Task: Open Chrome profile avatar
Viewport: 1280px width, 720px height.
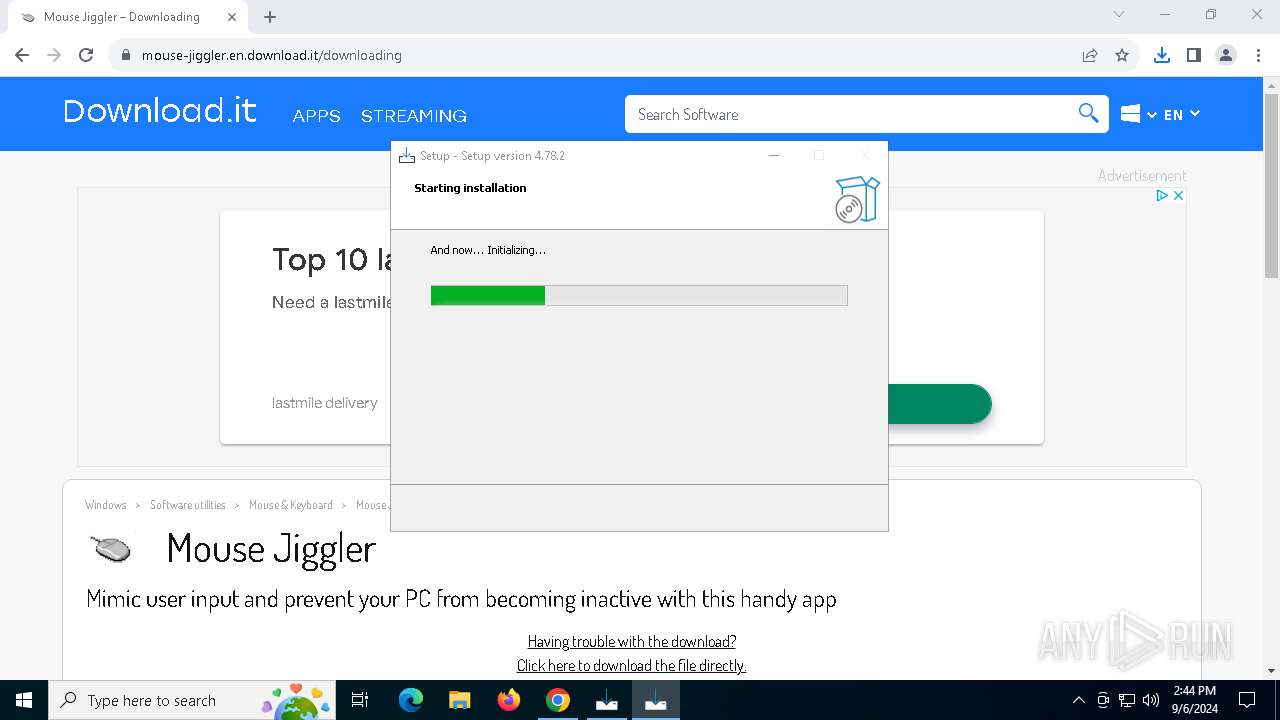Action: click(x=1226, y=55)
